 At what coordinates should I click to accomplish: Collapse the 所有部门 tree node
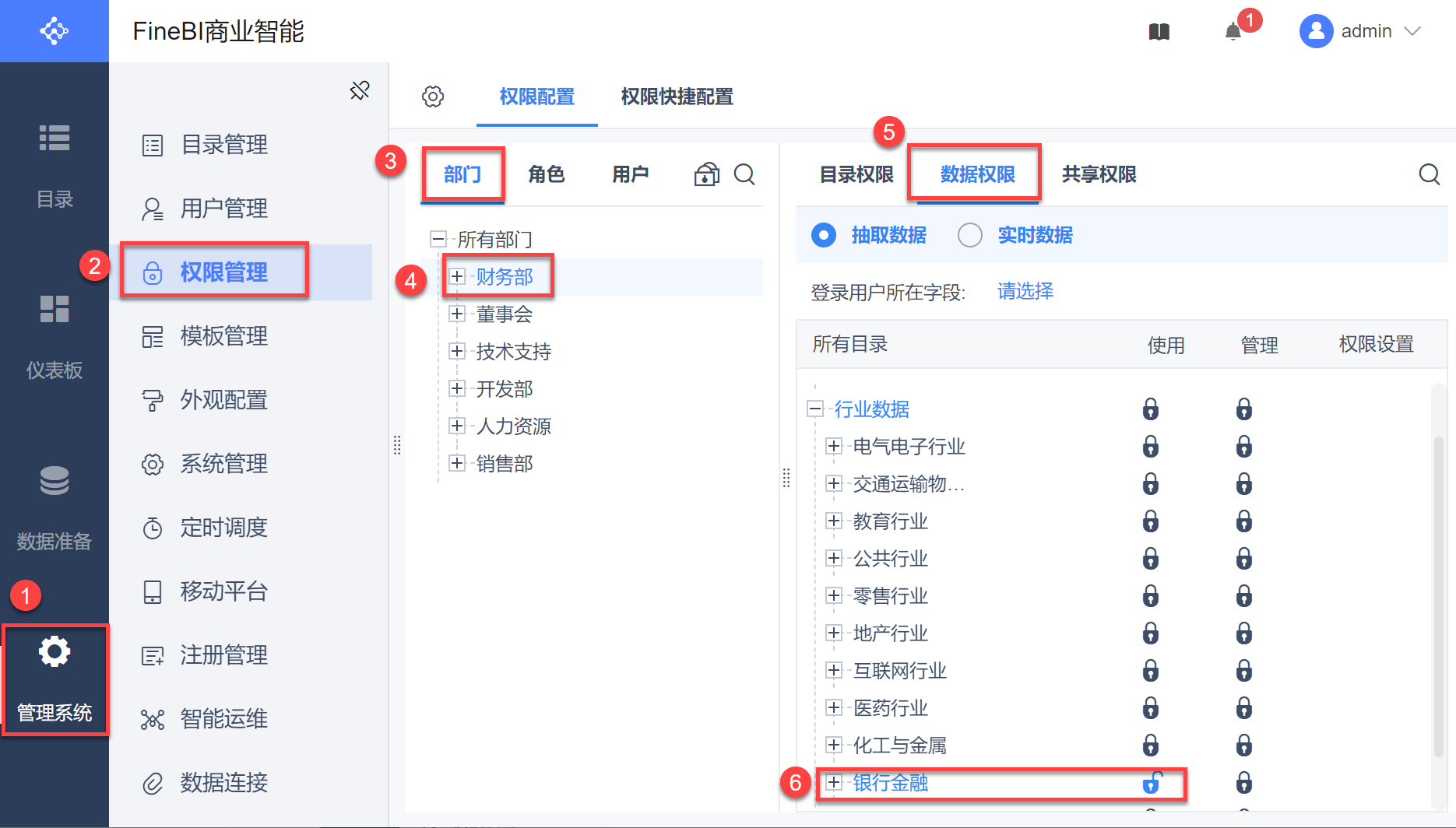pyautogui.click(x=438, y=239)
